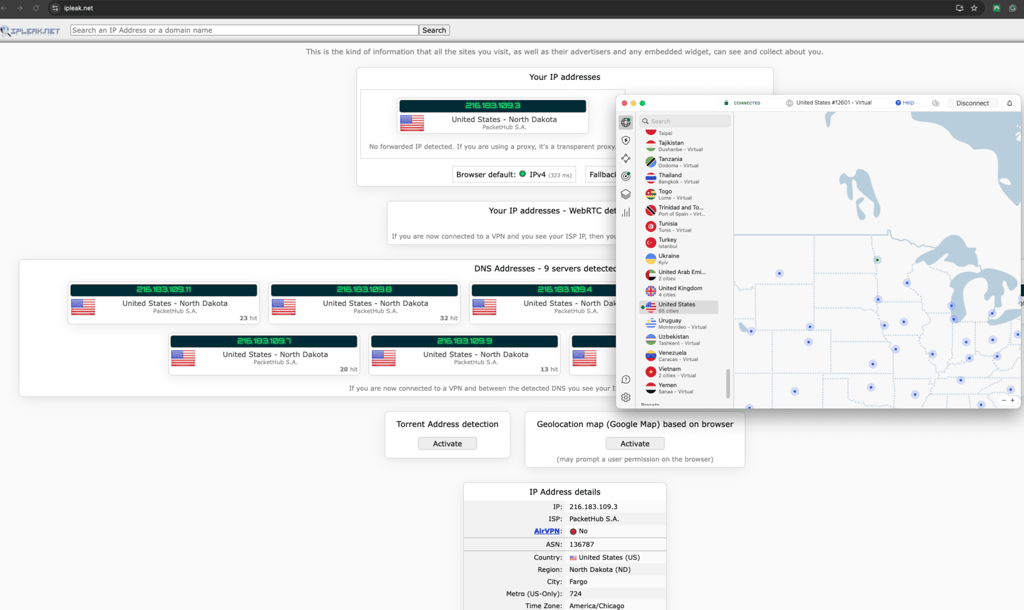The image size is (1024, 610).
Task: Open the Threat Protection shield icon in NordVPN
Action: pyautogui.click(x=626, y=140)
